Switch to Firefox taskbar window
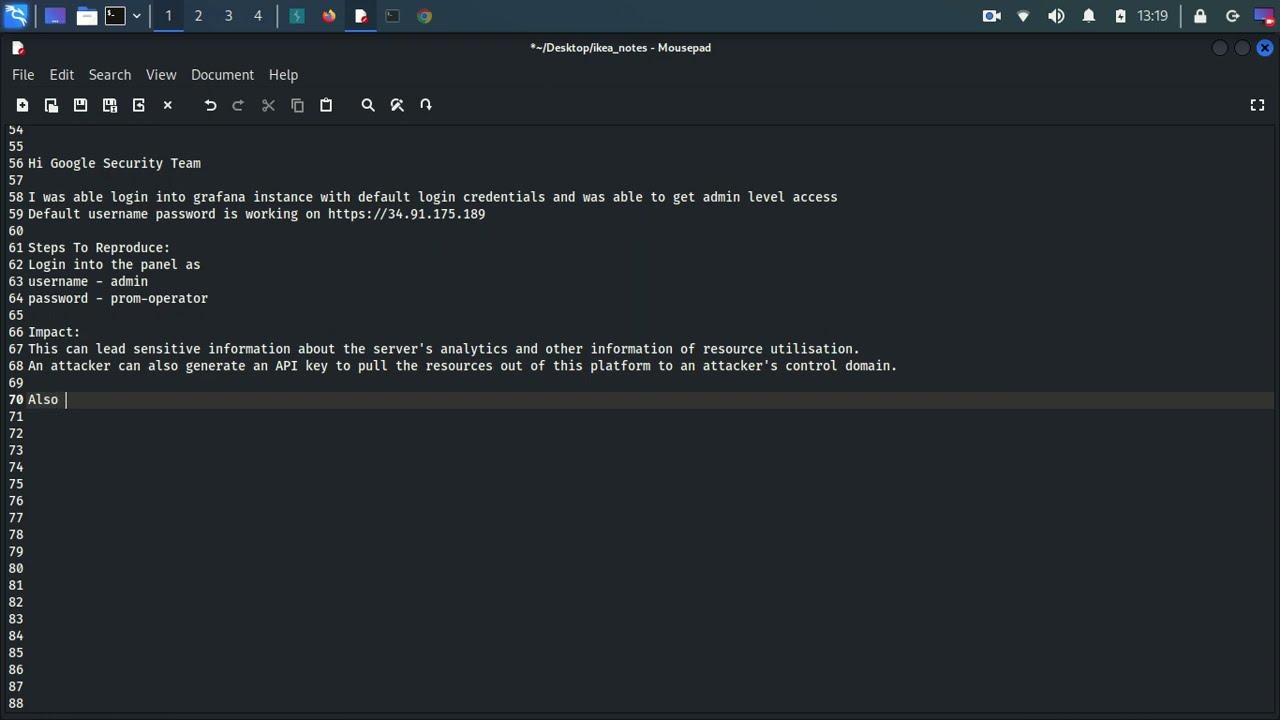The width and height of the screenshot is (1280, 720). [329, 16]
